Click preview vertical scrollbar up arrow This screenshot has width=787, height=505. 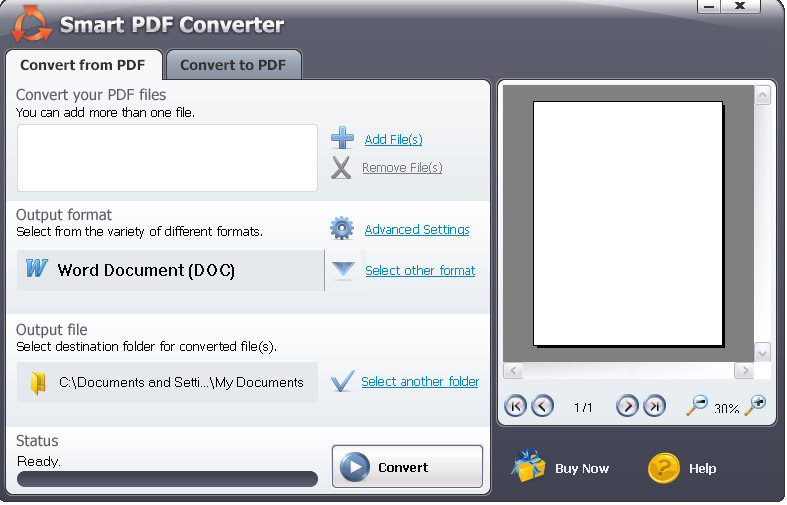[762, 95]
